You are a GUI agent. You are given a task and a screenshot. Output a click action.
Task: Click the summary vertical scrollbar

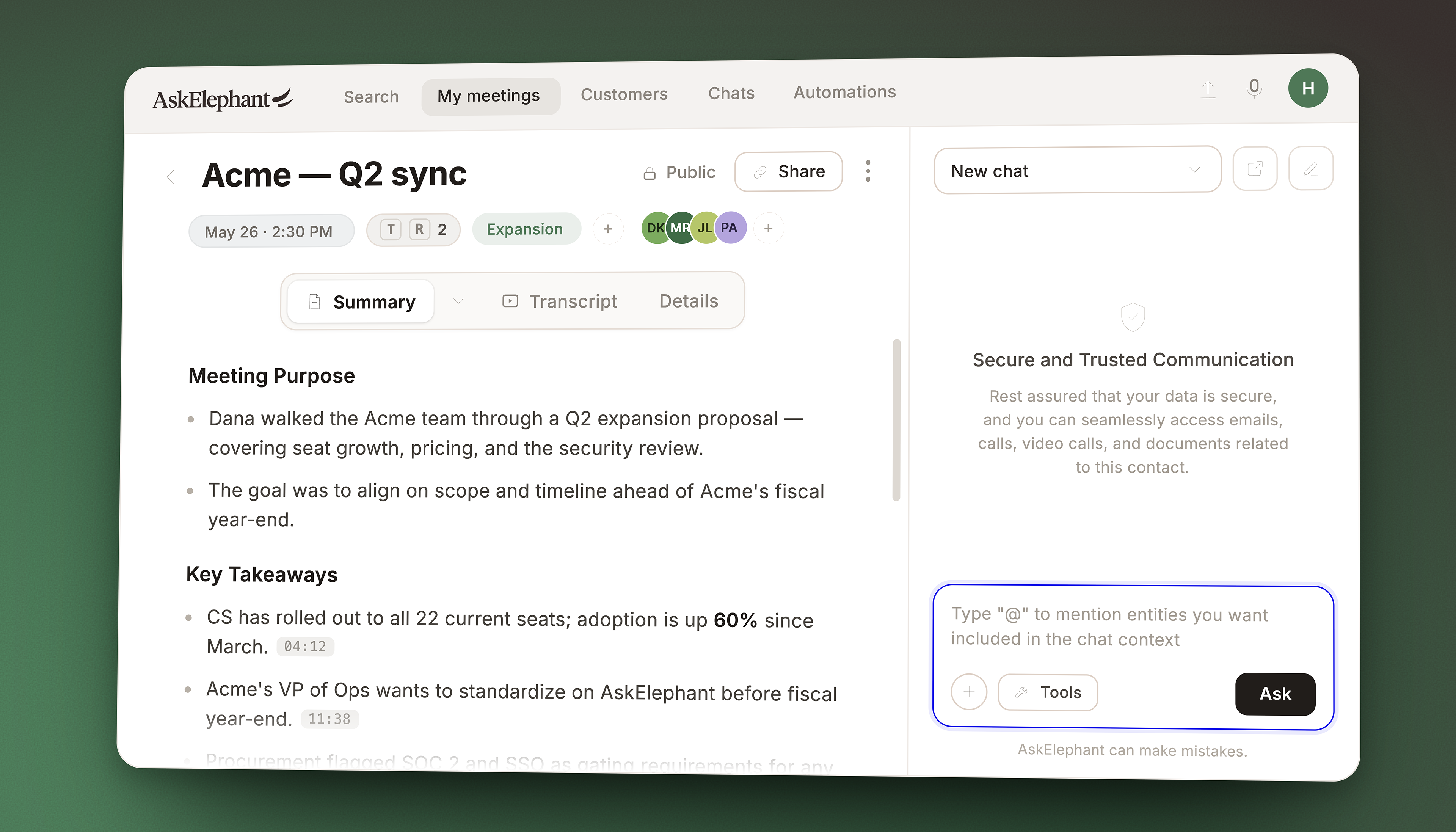coord(896,420)
